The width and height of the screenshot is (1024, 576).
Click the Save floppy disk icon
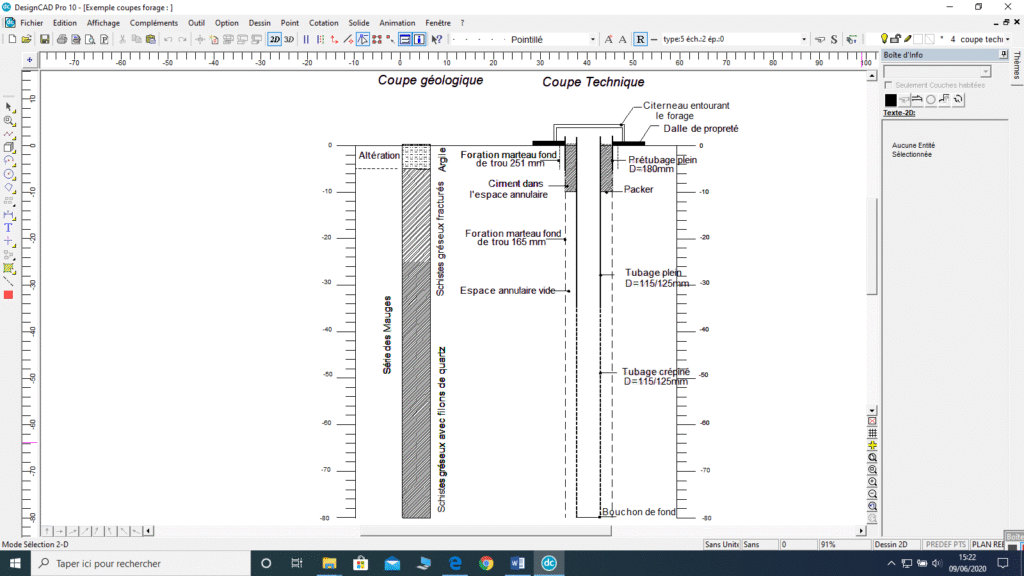(44, 39)
